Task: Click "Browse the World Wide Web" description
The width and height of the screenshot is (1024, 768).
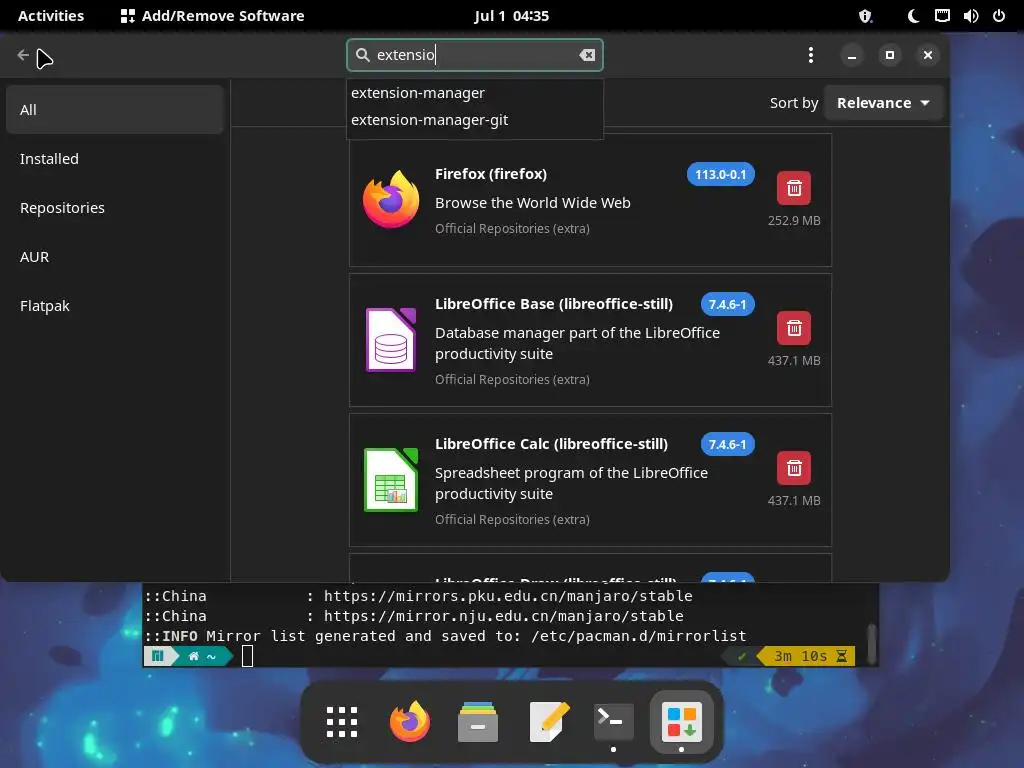Action: [x=533, y=203]
